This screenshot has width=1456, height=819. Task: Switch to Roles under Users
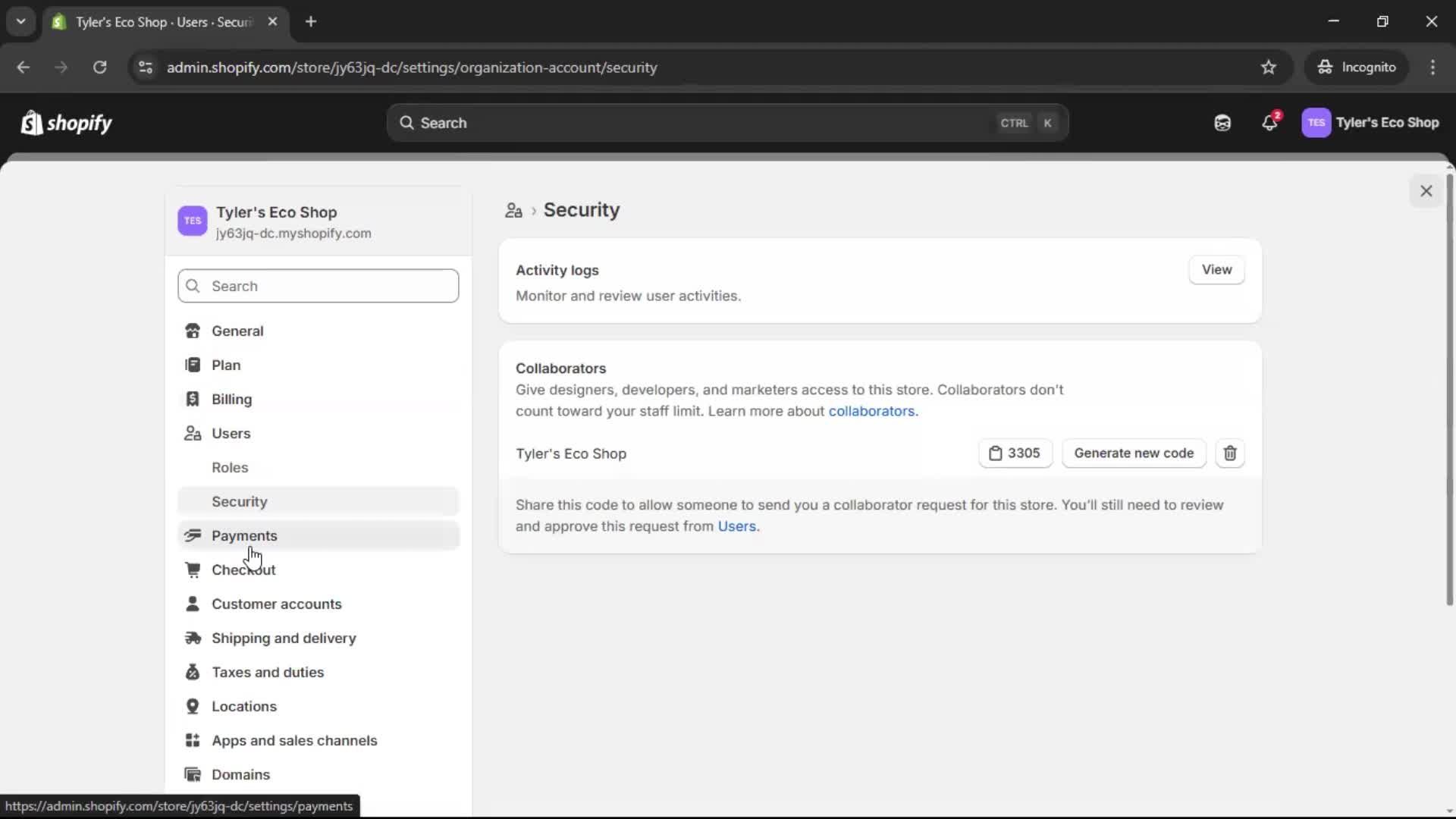[230, 467]
